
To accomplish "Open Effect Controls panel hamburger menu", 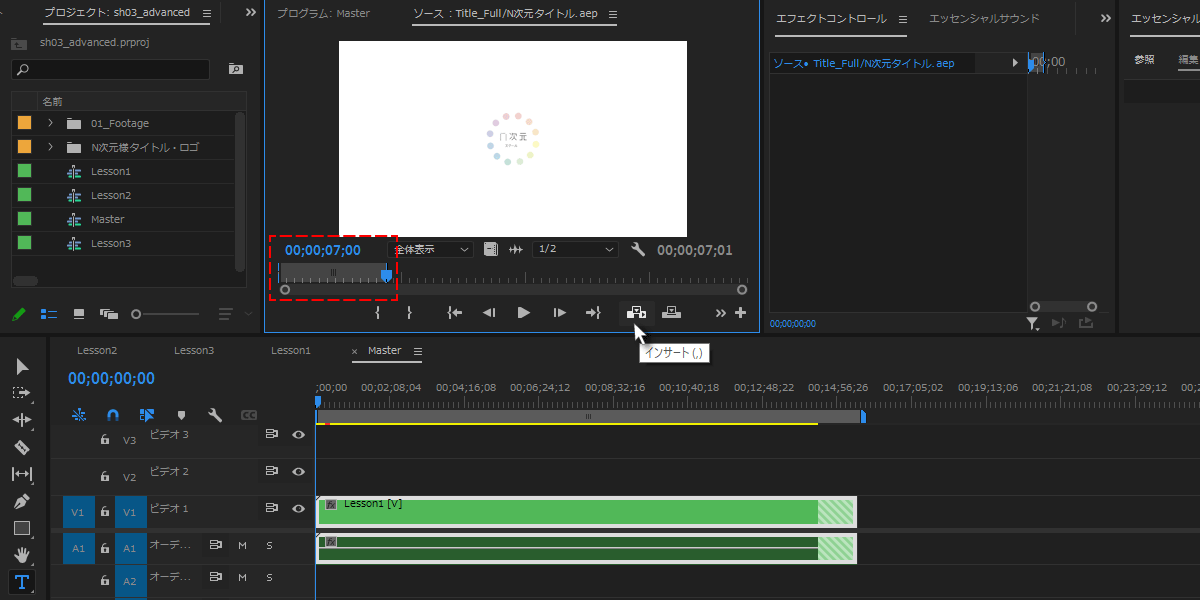I will pyautogui.click(x=902, y=18).
